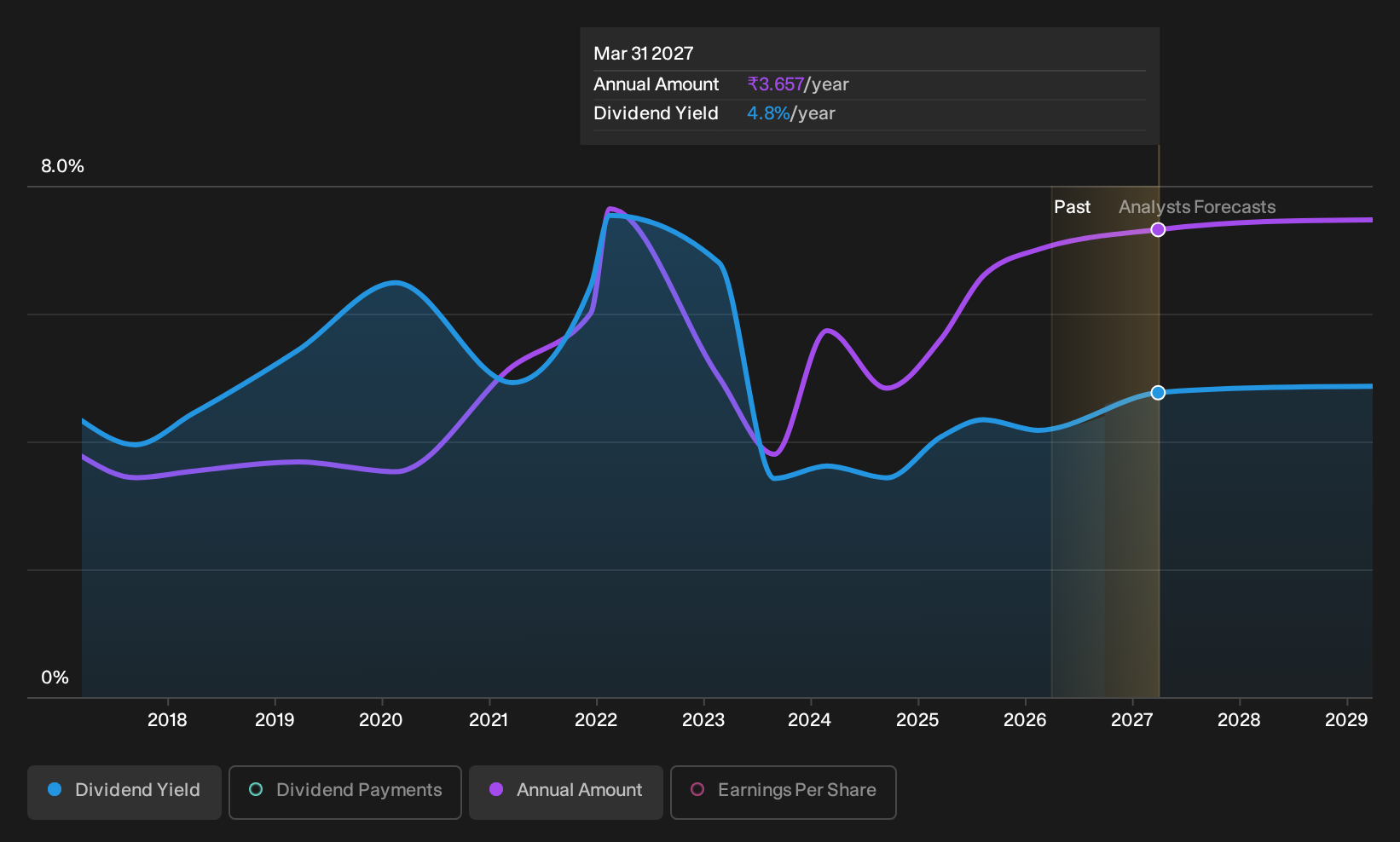Show the Earnings Per Share series
Screen dimensions: 1400x842
click(x=784, y=793)
